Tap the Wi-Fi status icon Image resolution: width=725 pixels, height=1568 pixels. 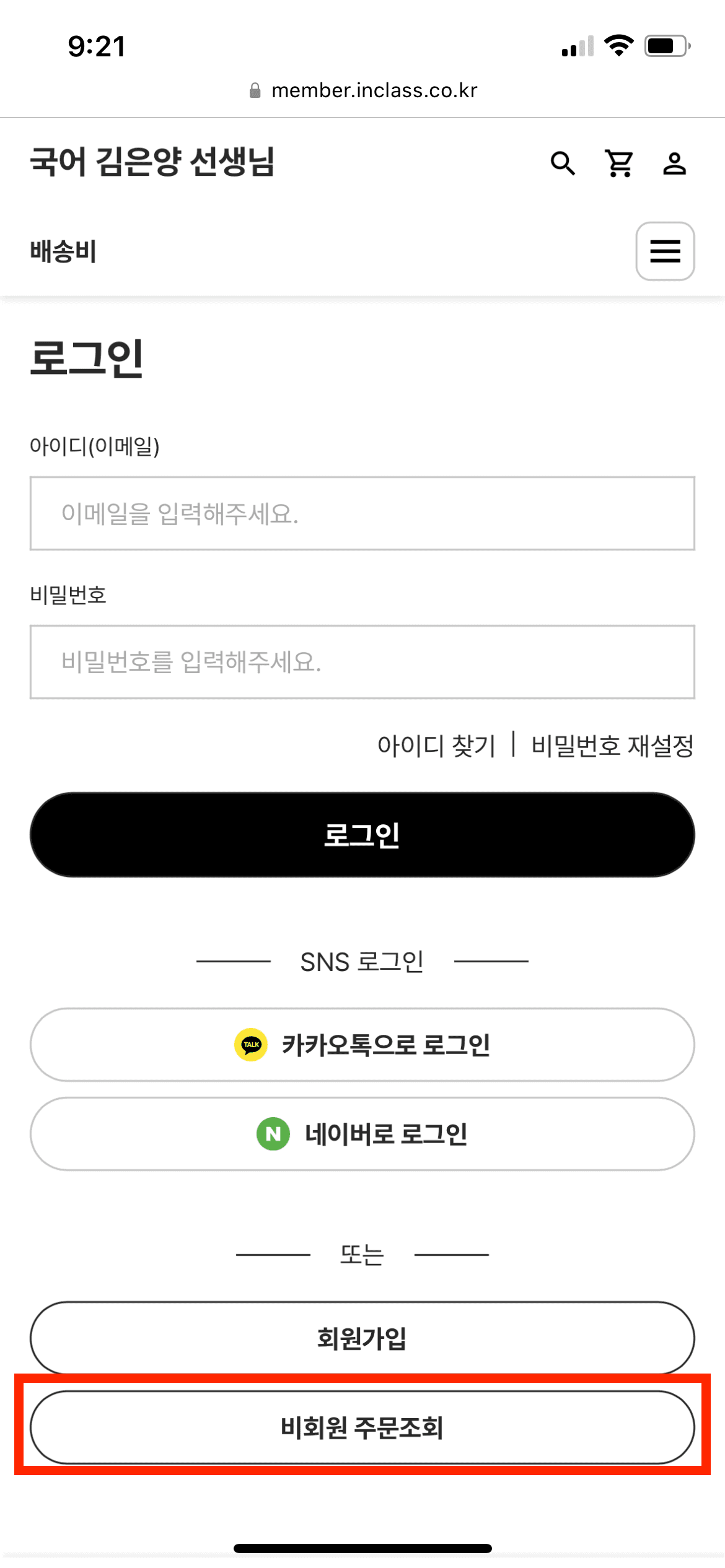click(x=618, y=46)
